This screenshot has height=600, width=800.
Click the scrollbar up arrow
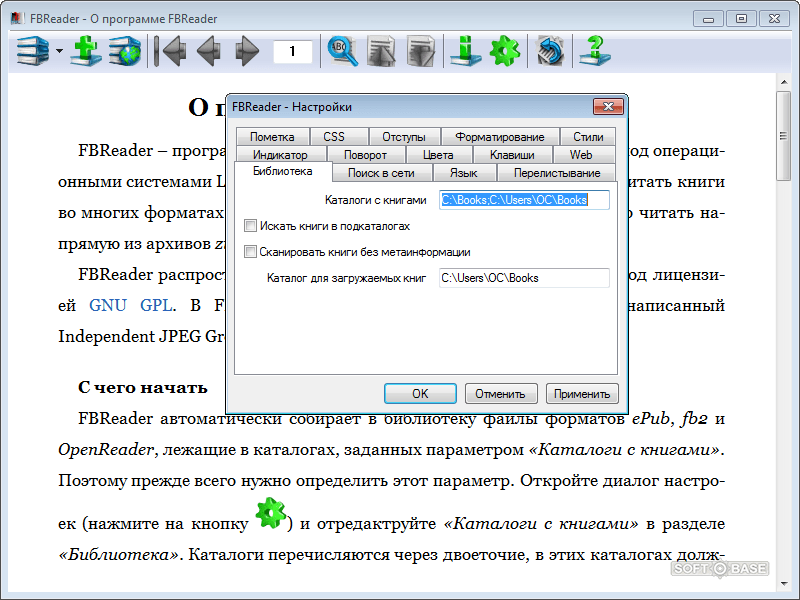(x=783, y=82)
